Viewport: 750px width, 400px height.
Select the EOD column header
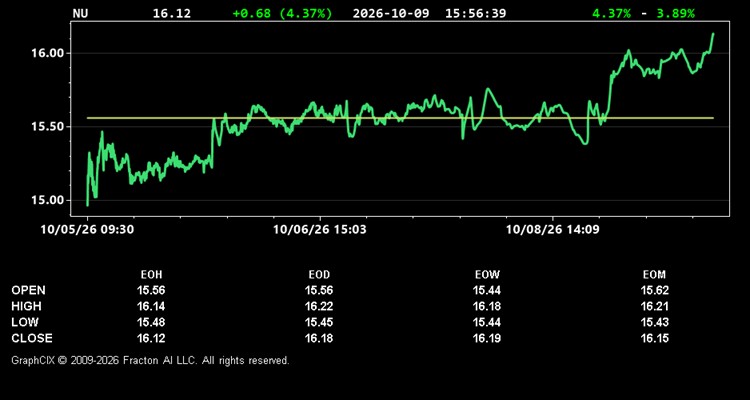click(319, 275)
